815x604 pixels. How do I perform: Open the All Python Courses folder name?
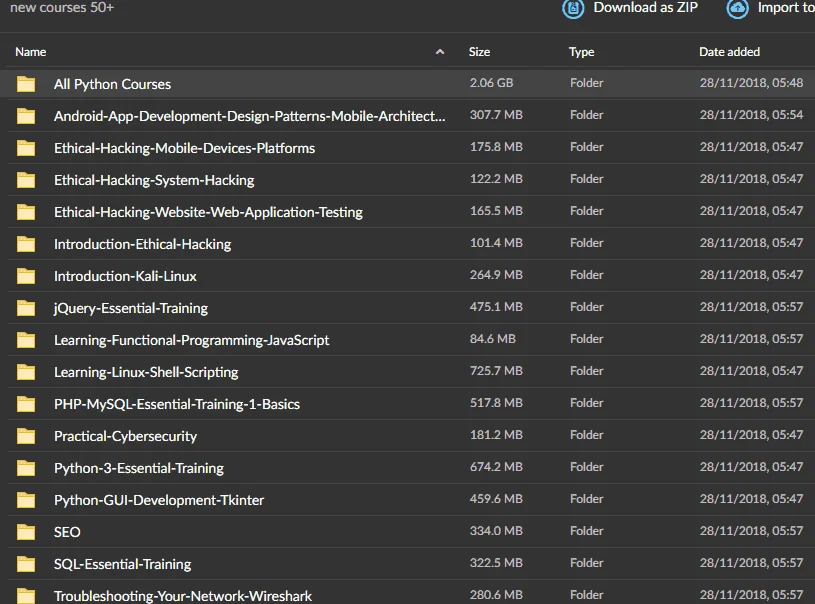coord(112,84)
